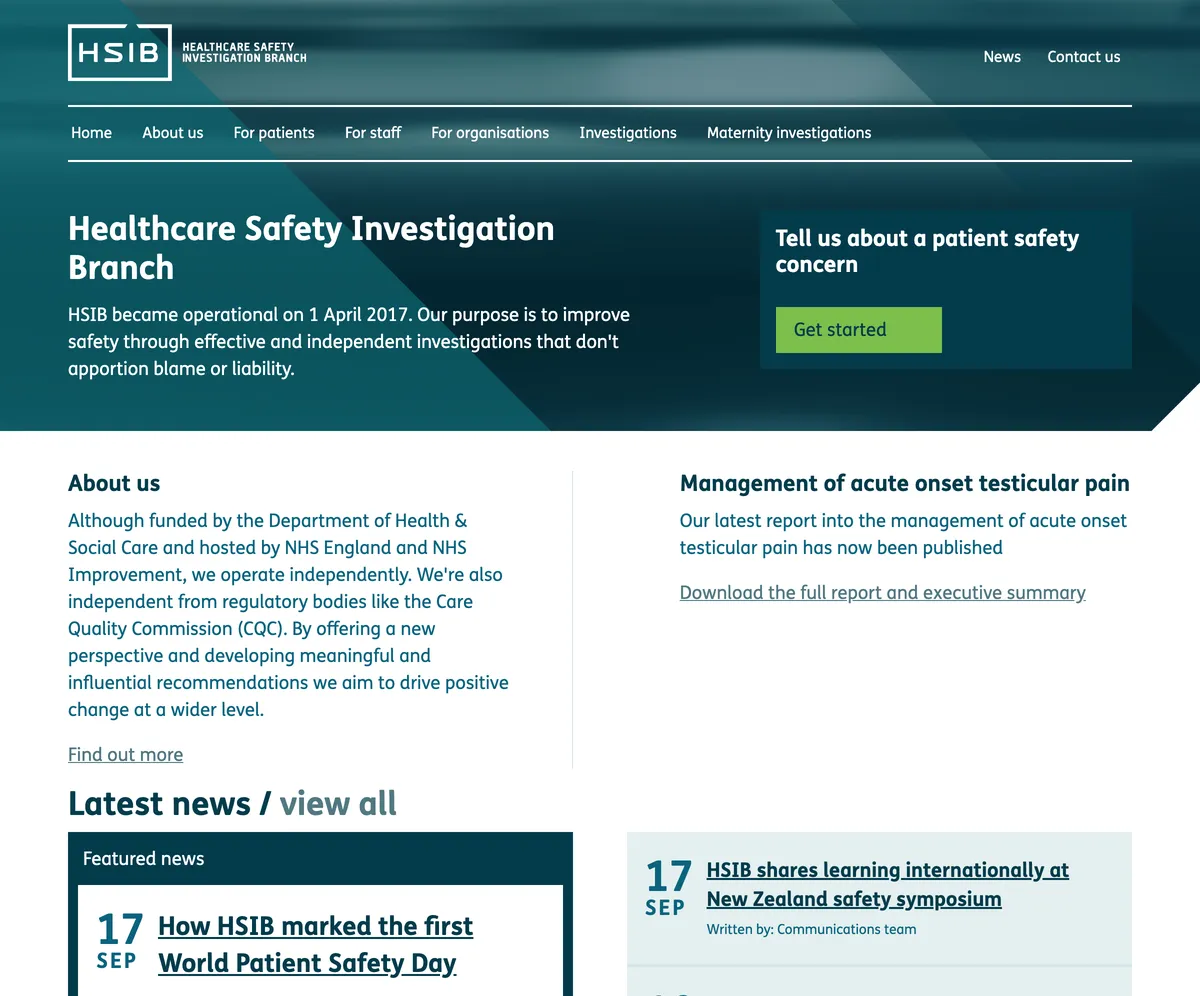Click 17 SEP date beside New Zealand article
Viewport: 1200px width, 996px height.
click(x=668, y=888)
